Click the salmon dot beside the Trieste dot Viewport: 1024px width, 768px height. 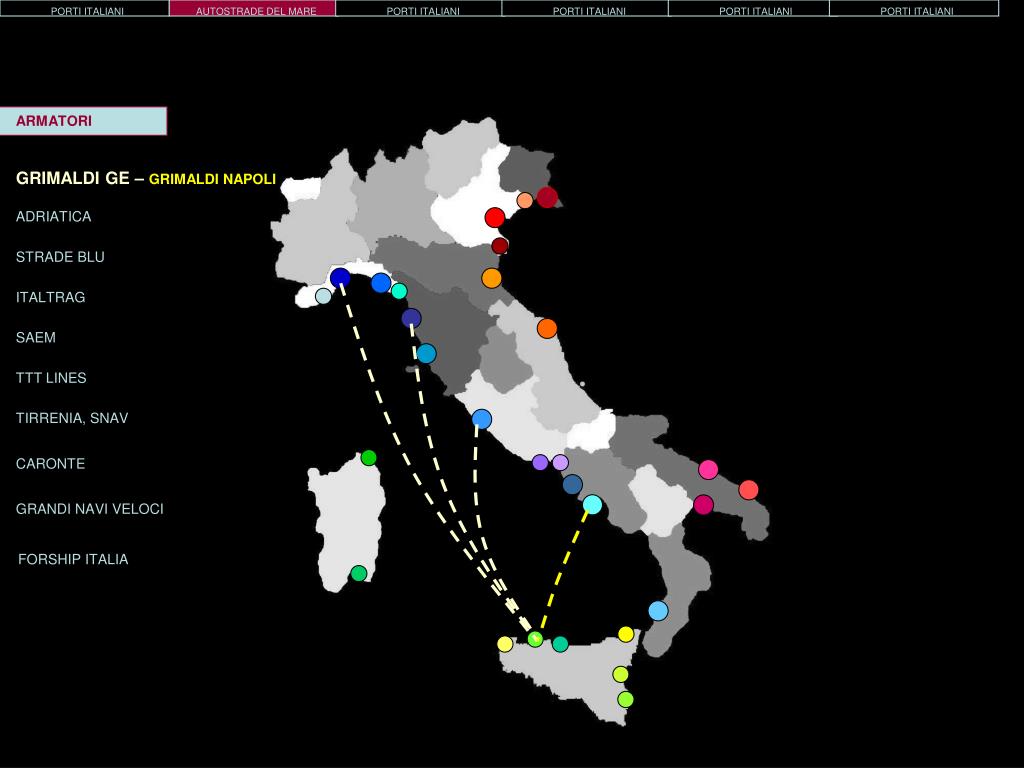[x=524, y=200]
